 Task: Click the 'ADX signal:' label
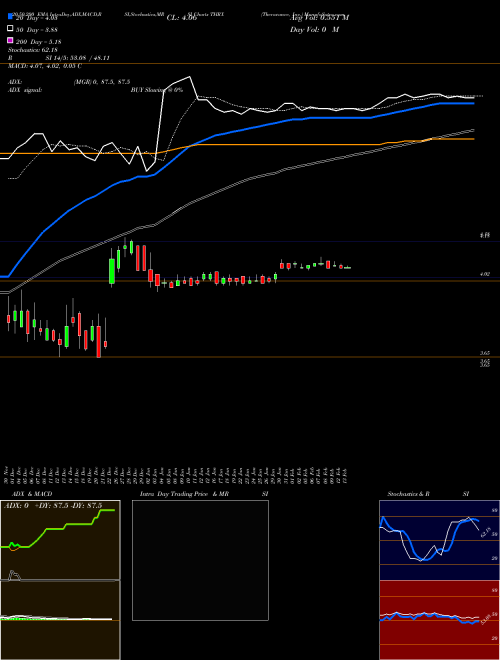click(25, 90)
